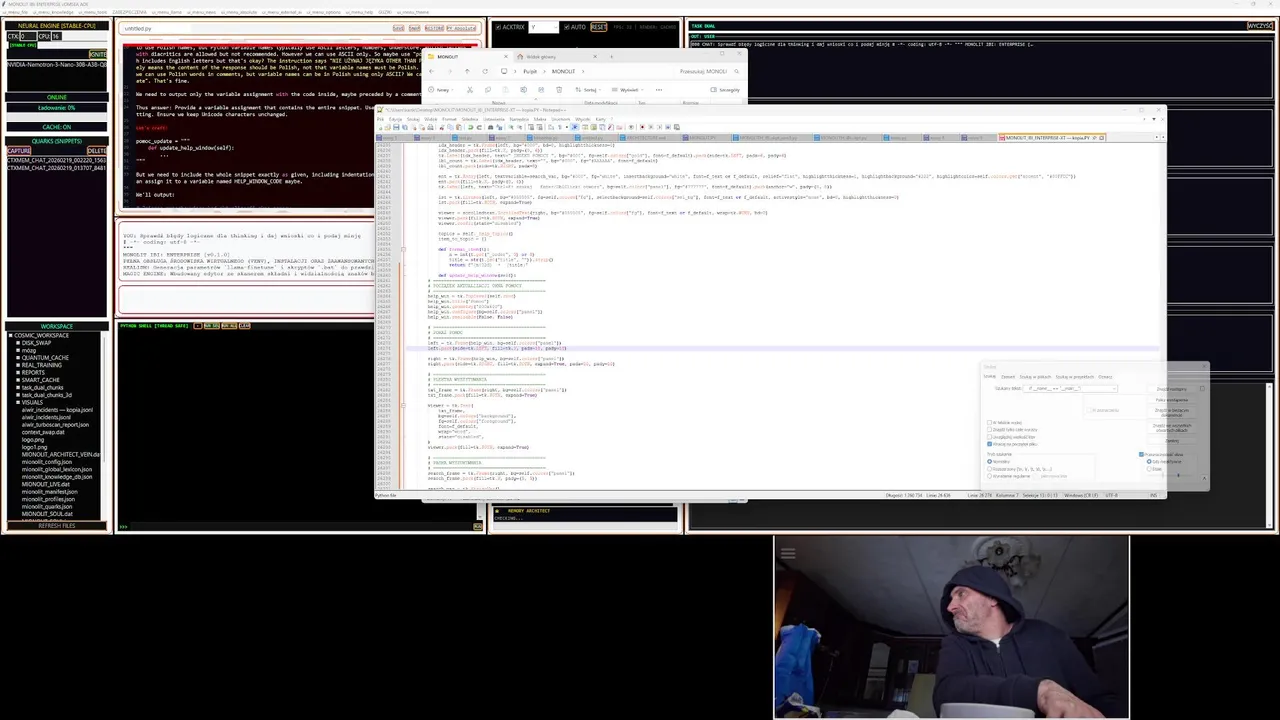Click UTF-8 in the Notepad++ status bar
The height and width of the screenshot is (720, 1280).
(x=1112, y=495)
